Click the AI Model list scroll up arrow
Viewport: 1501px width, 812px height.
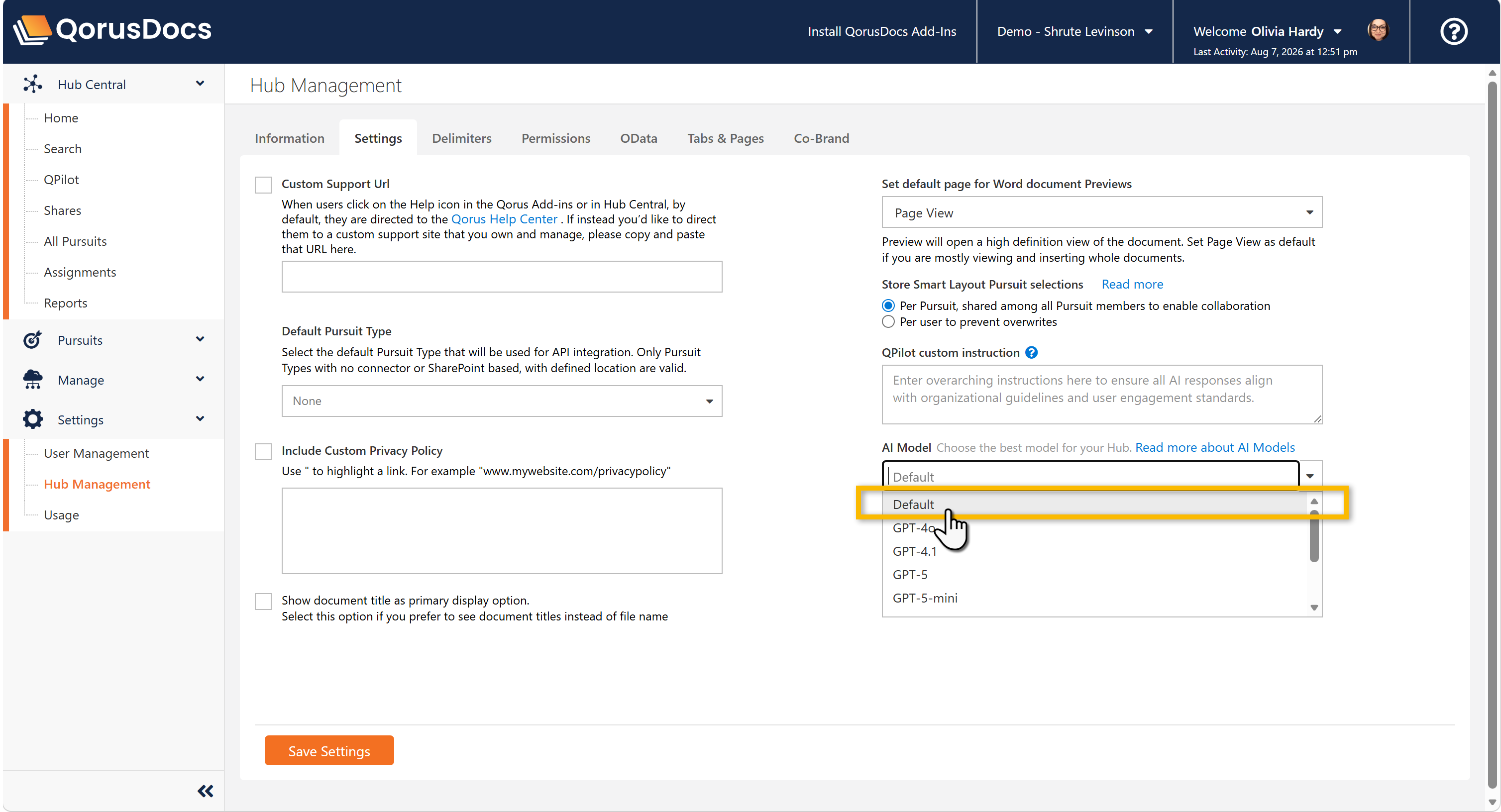click(1314, 501)
